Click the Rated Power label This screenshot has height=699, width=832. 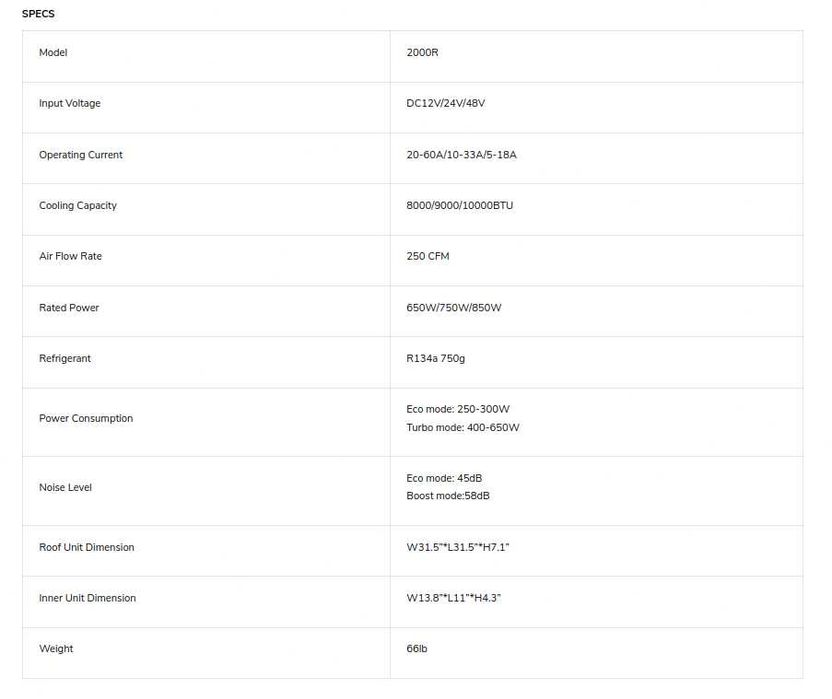tap(69, 307)
